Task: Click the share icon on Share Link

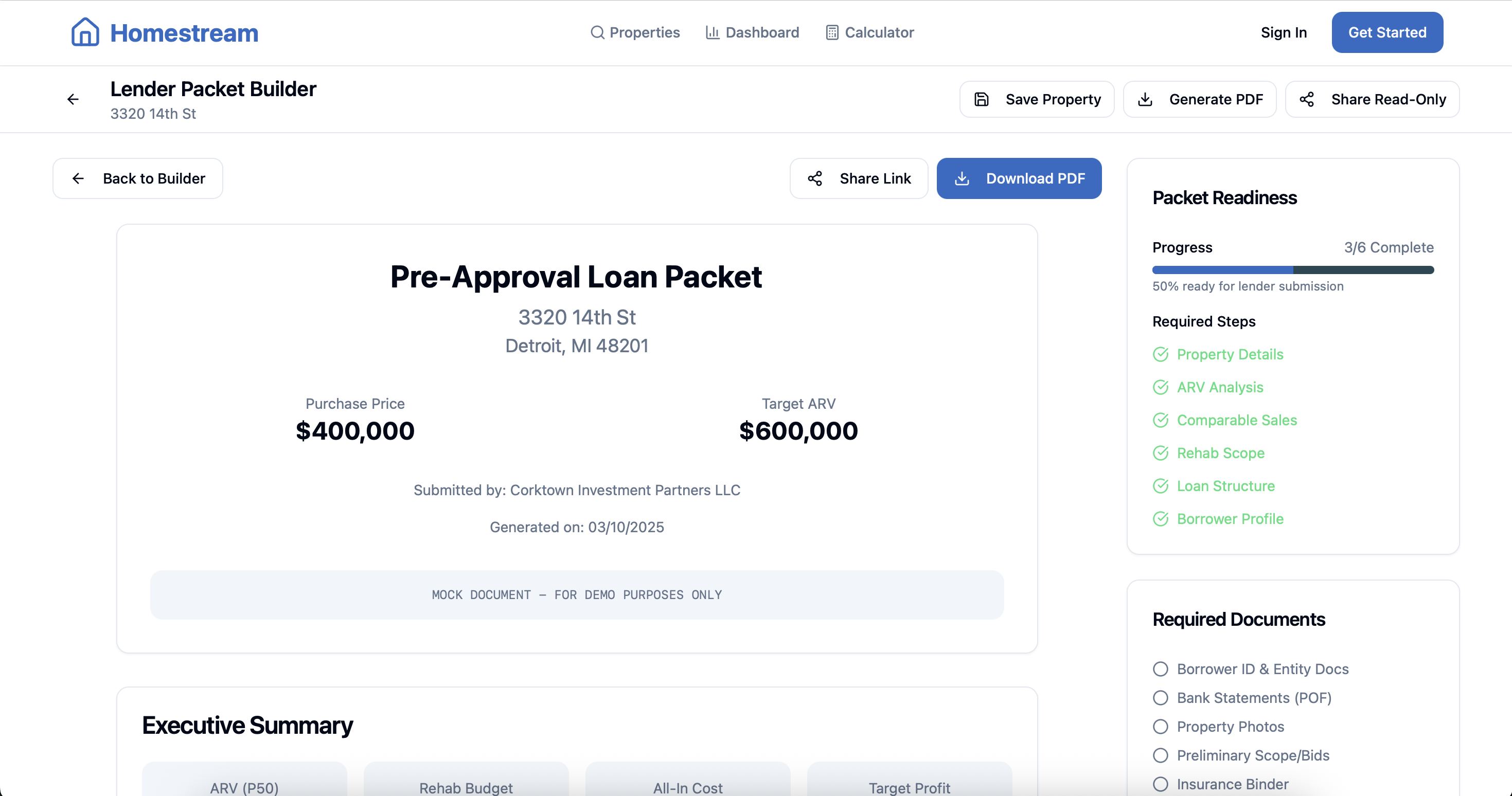Action: (816, 178)
